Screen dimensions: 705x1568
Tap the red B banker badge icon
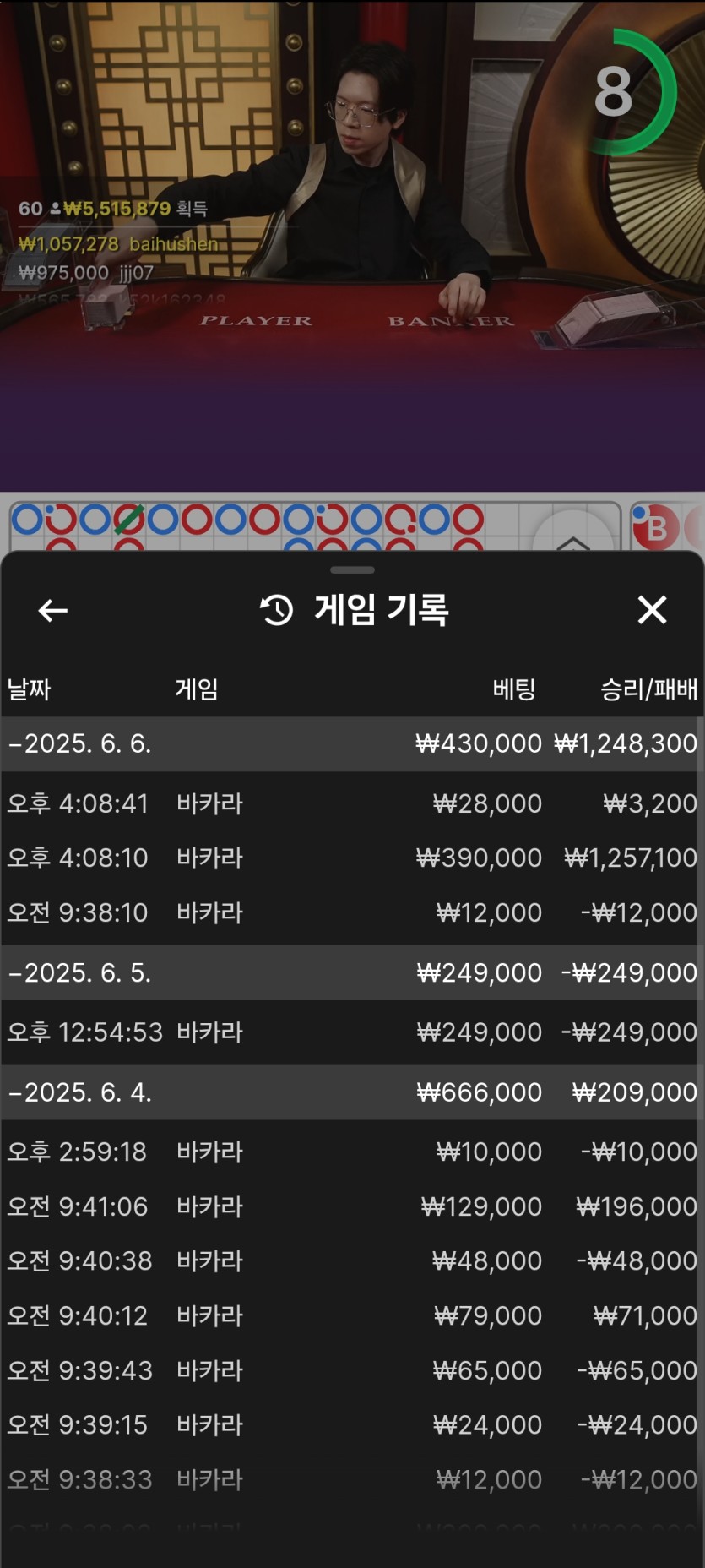(x=655, y=527)
